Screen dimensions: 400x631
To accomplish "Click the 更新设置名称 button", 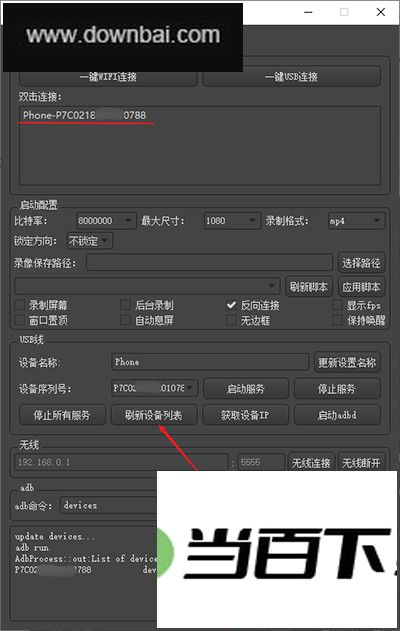I will tap(347, 362).
